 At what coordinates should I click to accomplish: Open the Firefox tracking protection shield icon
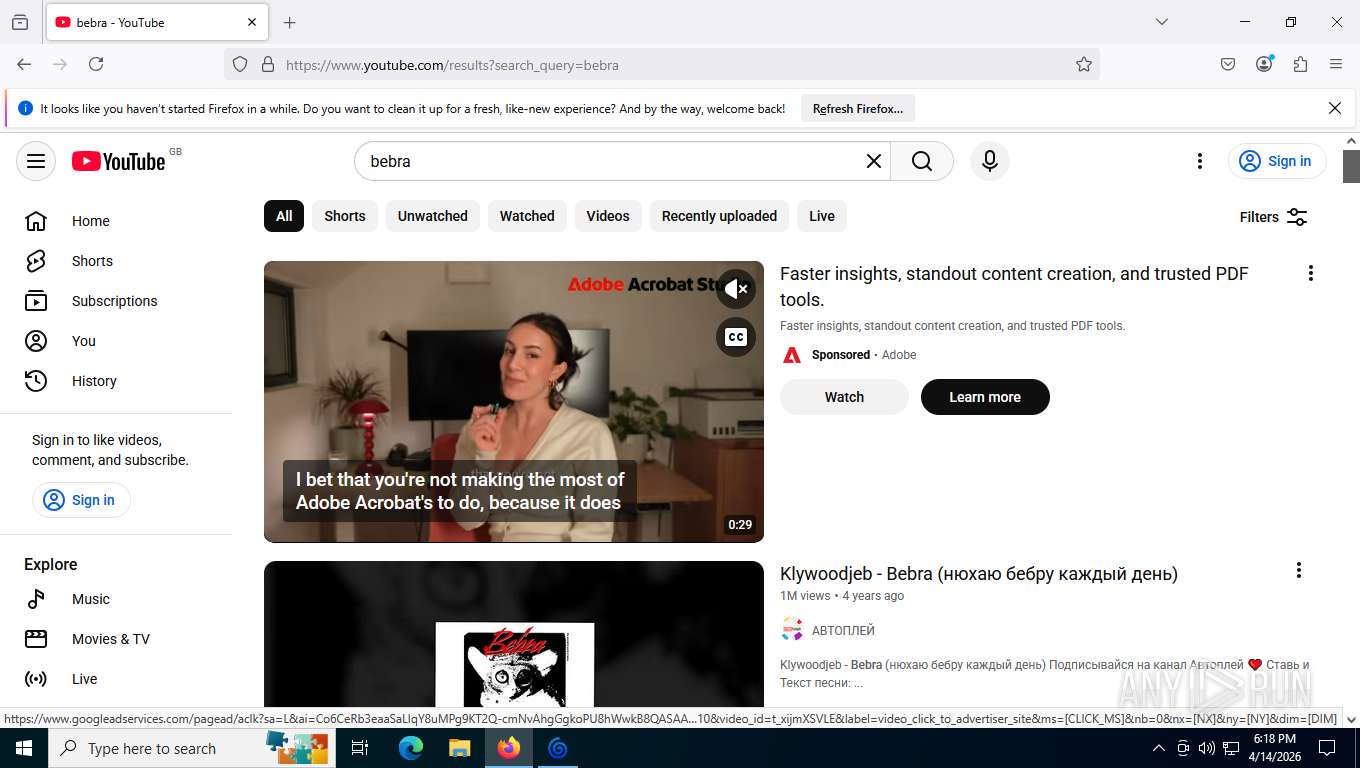[240, 65]
